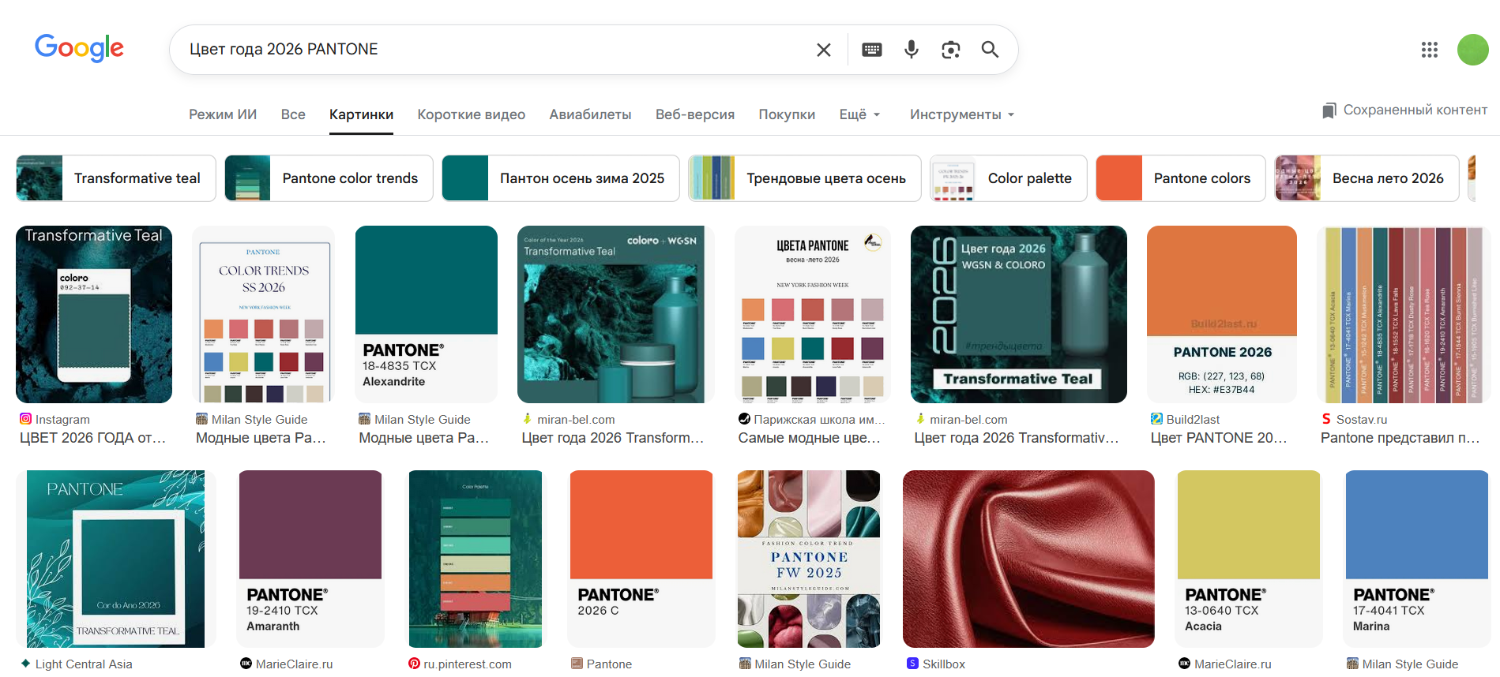Open the ЦВЕТА PANTONE весна-лето 2026 image
Screen dimensions: 1500x677
pos(813,314)
